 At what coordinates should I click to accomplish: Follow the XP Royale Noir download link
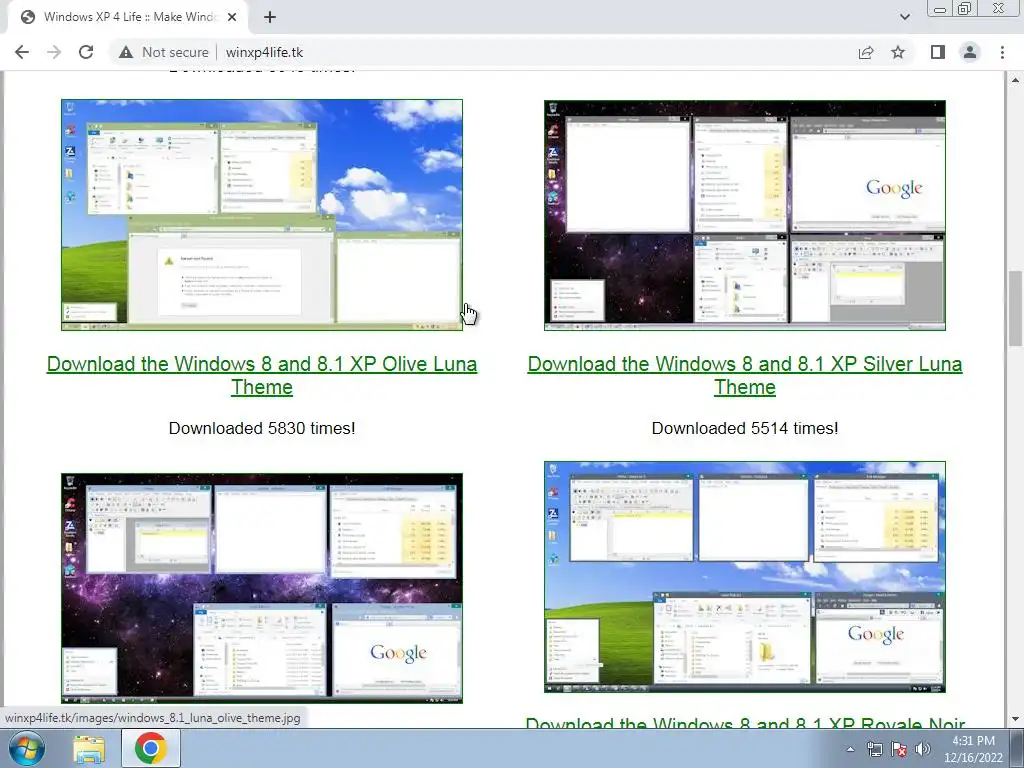pos(744,723)
